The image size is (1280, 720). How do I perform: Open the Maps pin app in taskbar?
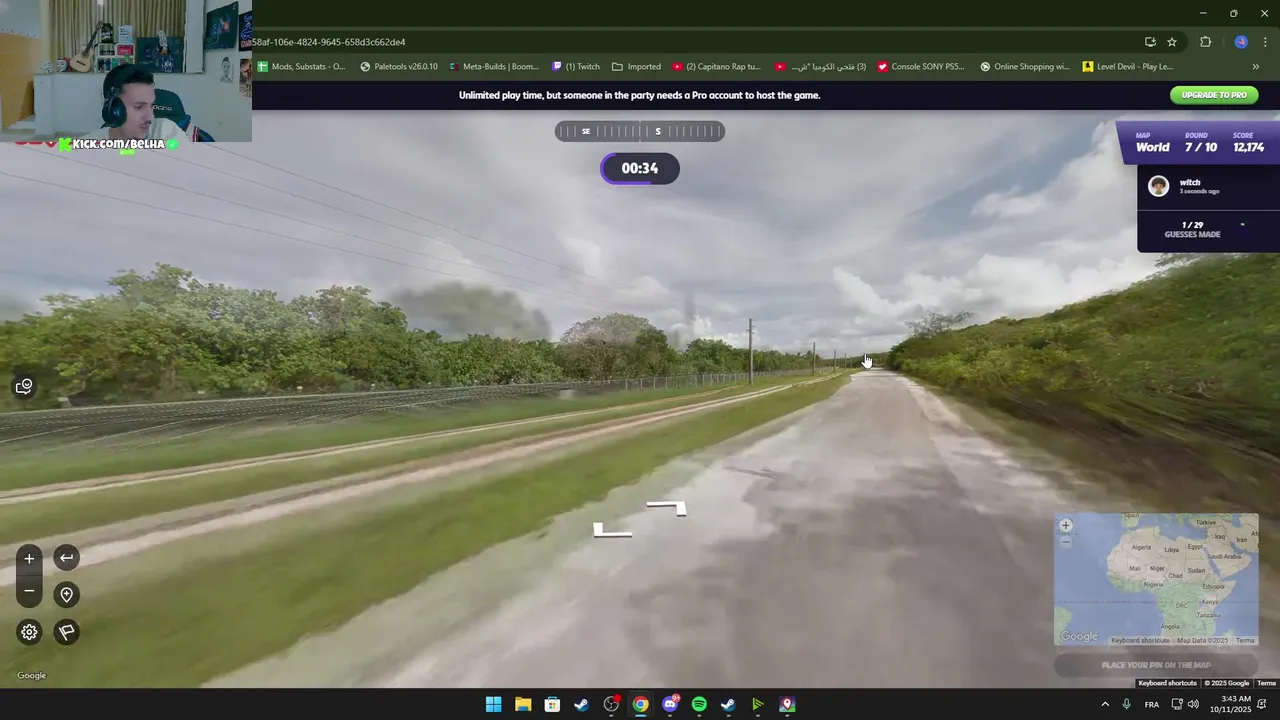787,704
